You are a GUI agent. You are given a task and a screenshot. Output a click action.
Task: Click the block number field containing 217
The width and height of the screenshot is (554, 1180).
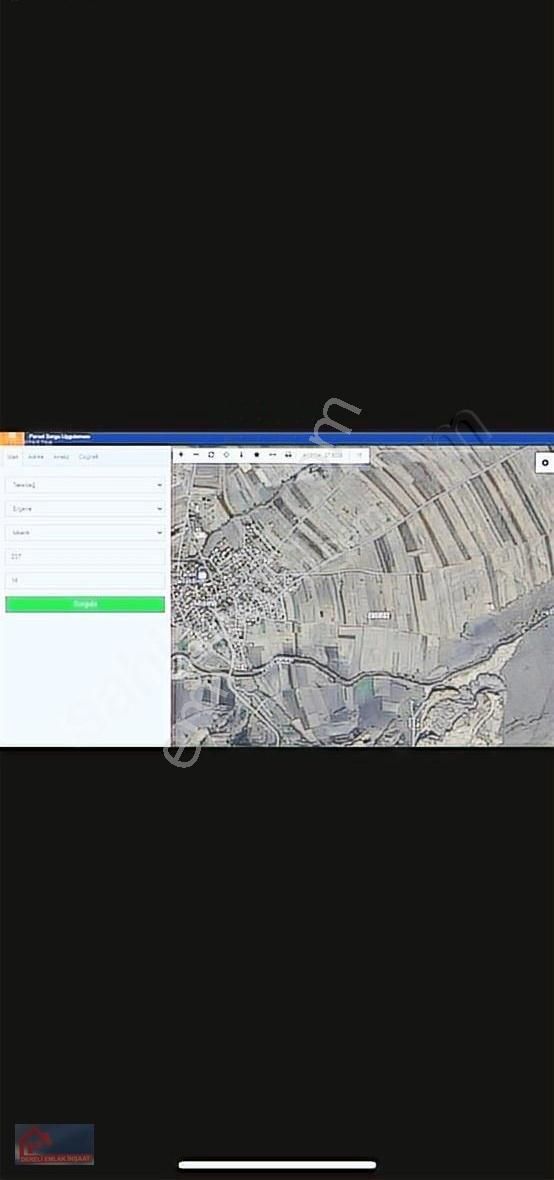coord(85,557)
